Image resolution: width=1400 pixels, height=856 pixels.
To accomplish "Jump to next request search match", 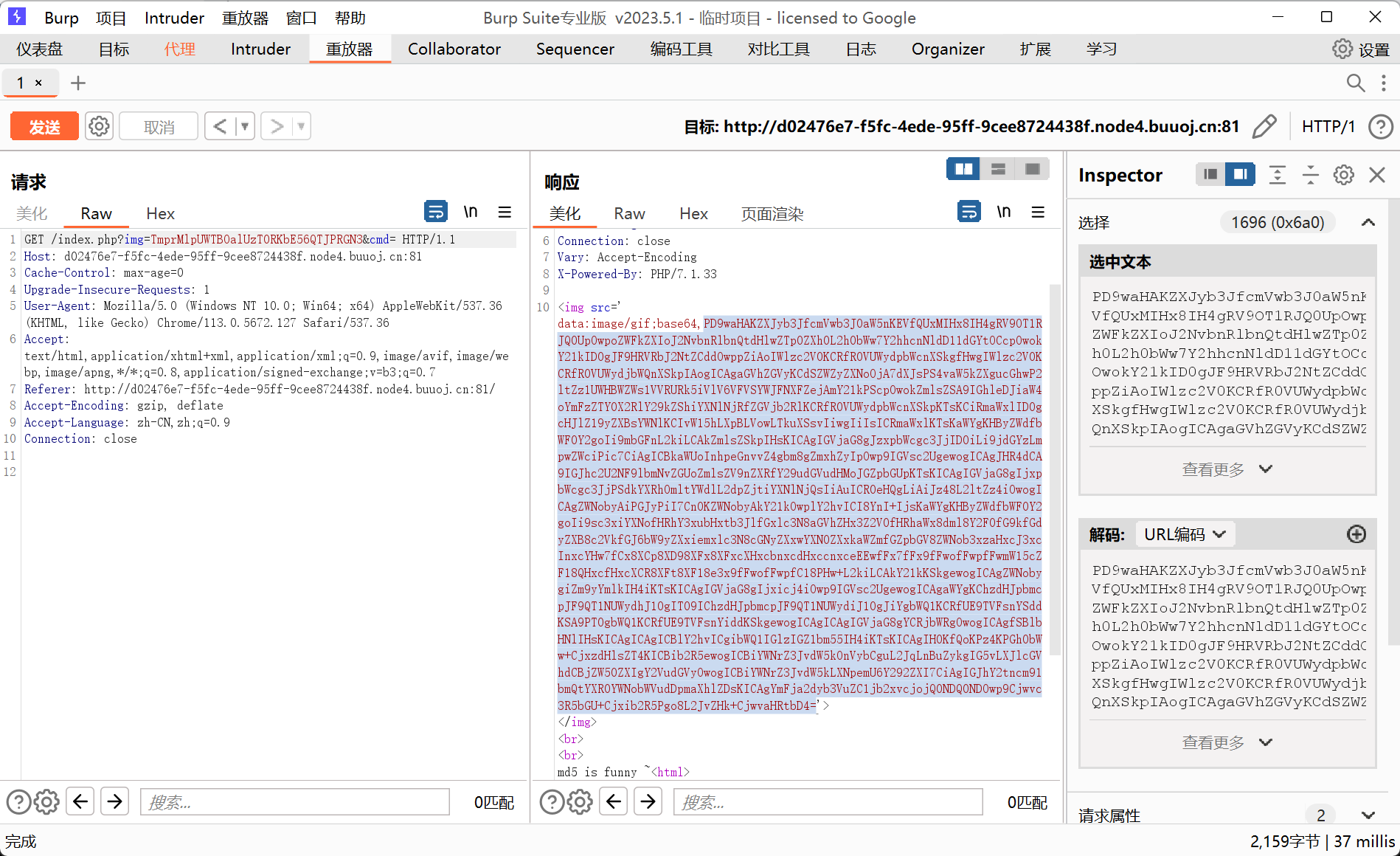I will [115, 801].
